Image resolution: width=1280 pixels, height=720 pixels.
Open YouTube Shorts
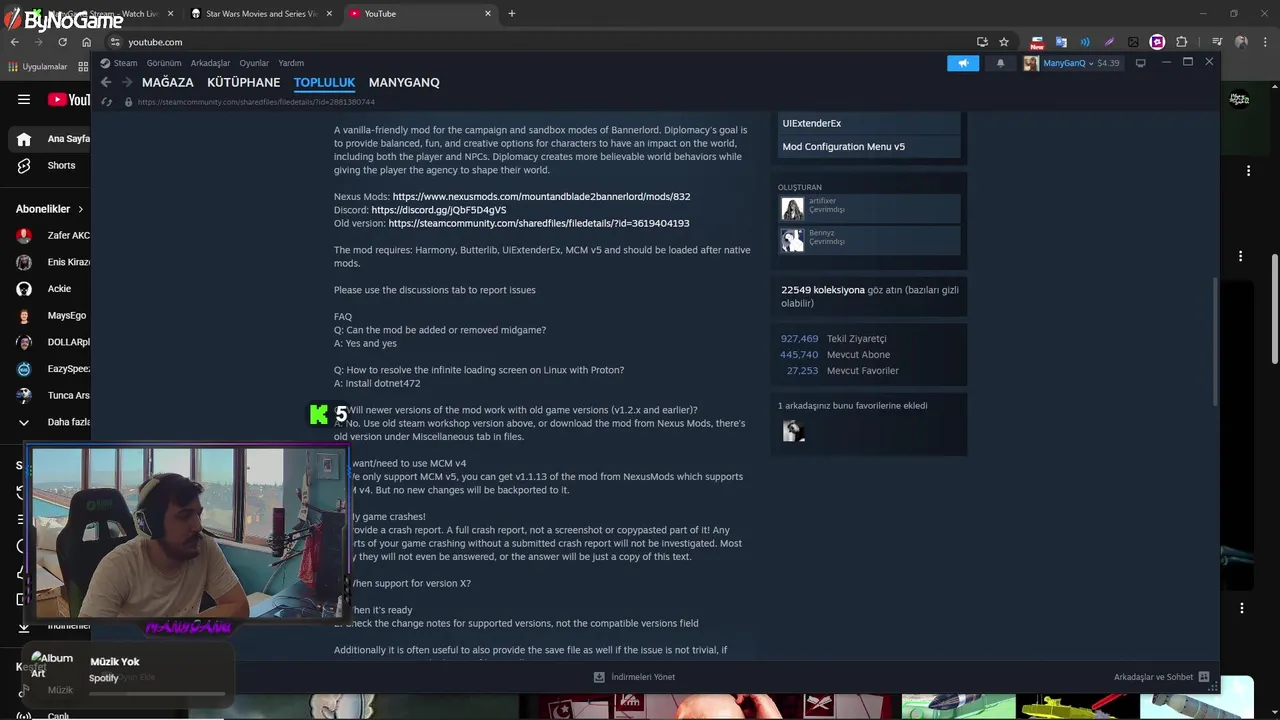point(50,166)
